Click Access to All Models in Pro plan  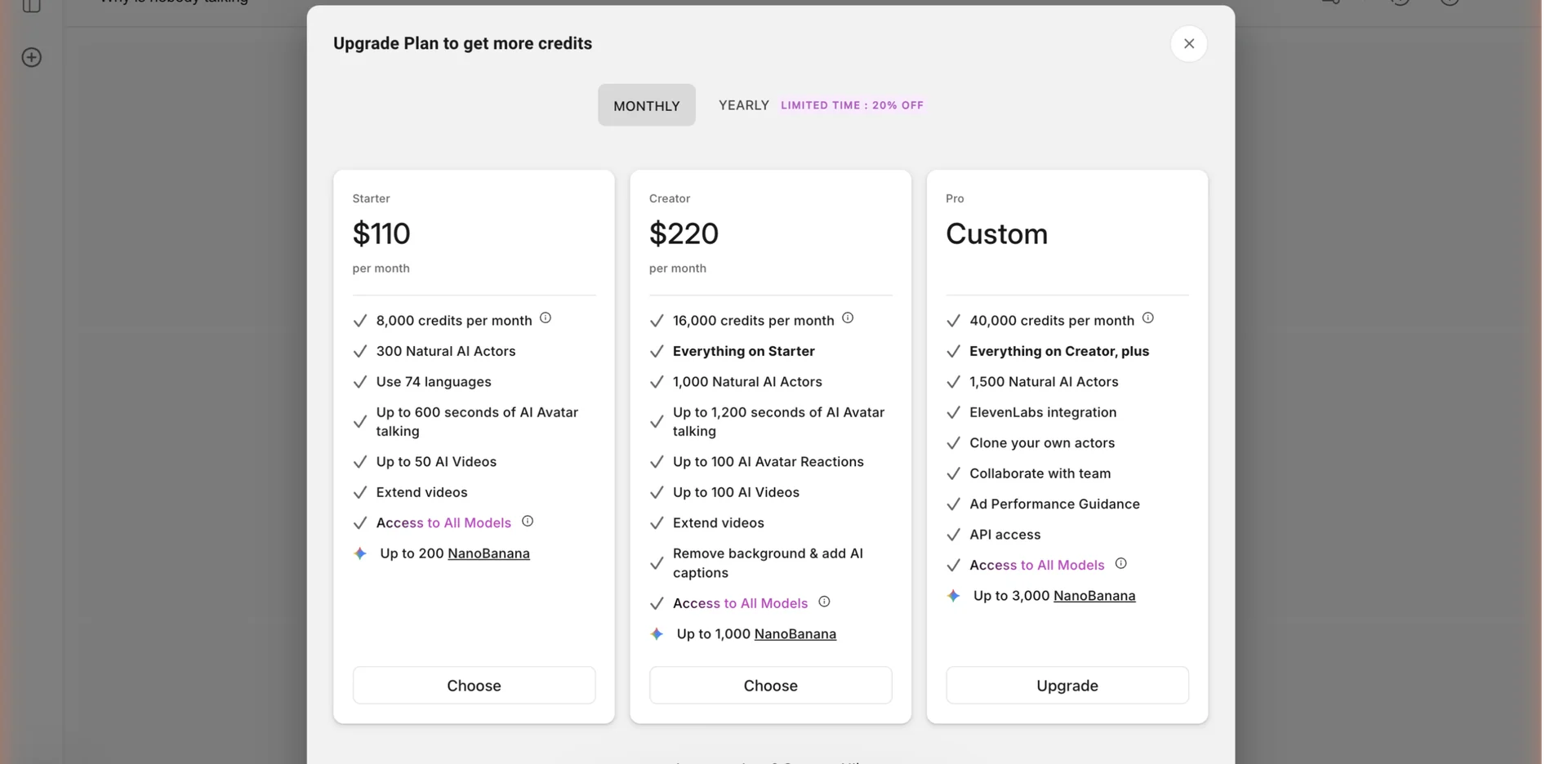[x=1036, y=565]
